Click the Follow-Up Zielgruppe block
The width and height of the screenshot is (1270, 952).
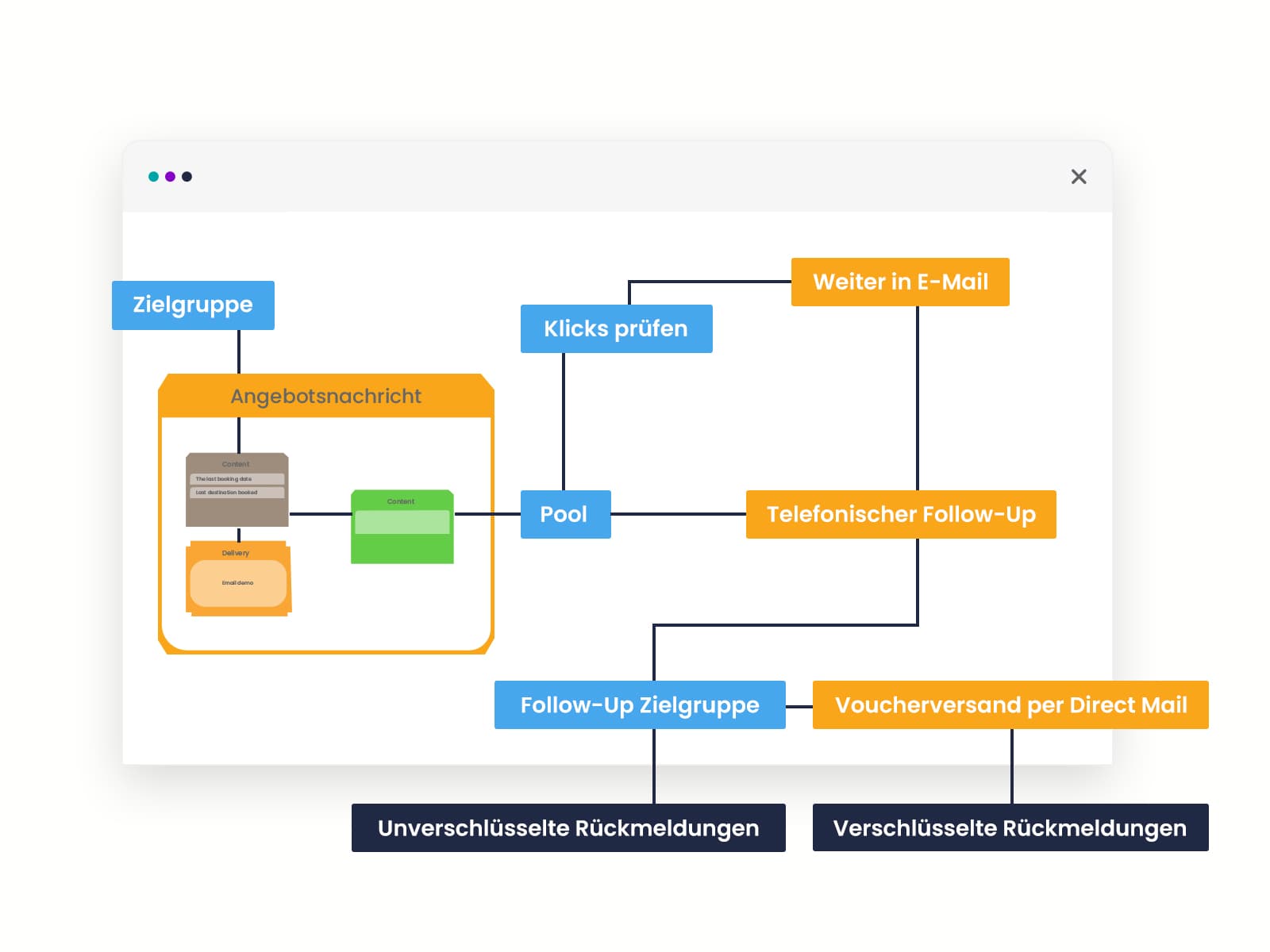pyautogui.click(x=640, y=704)
